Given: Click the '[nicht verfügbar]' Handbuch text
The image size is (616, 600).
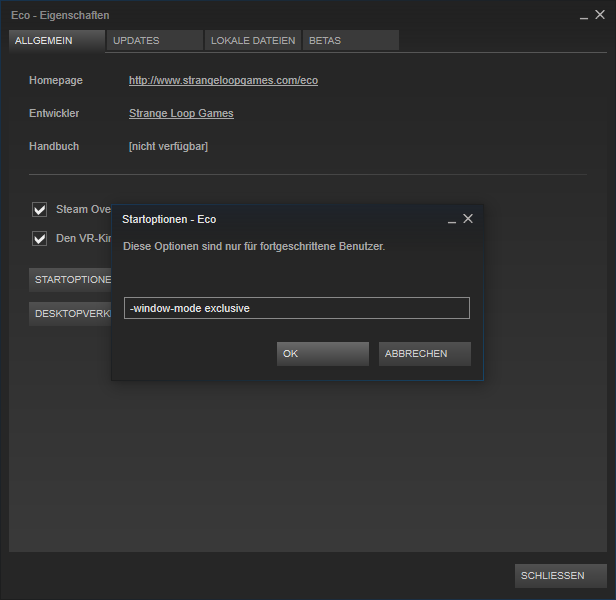Looking at the screenshot, I should pyautogui.click(x=168, y=147).
